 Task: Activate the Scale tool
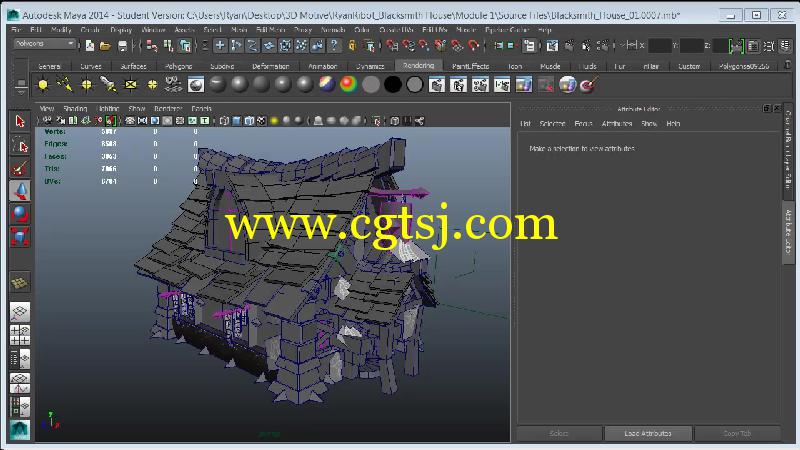(x=20, y=237)
